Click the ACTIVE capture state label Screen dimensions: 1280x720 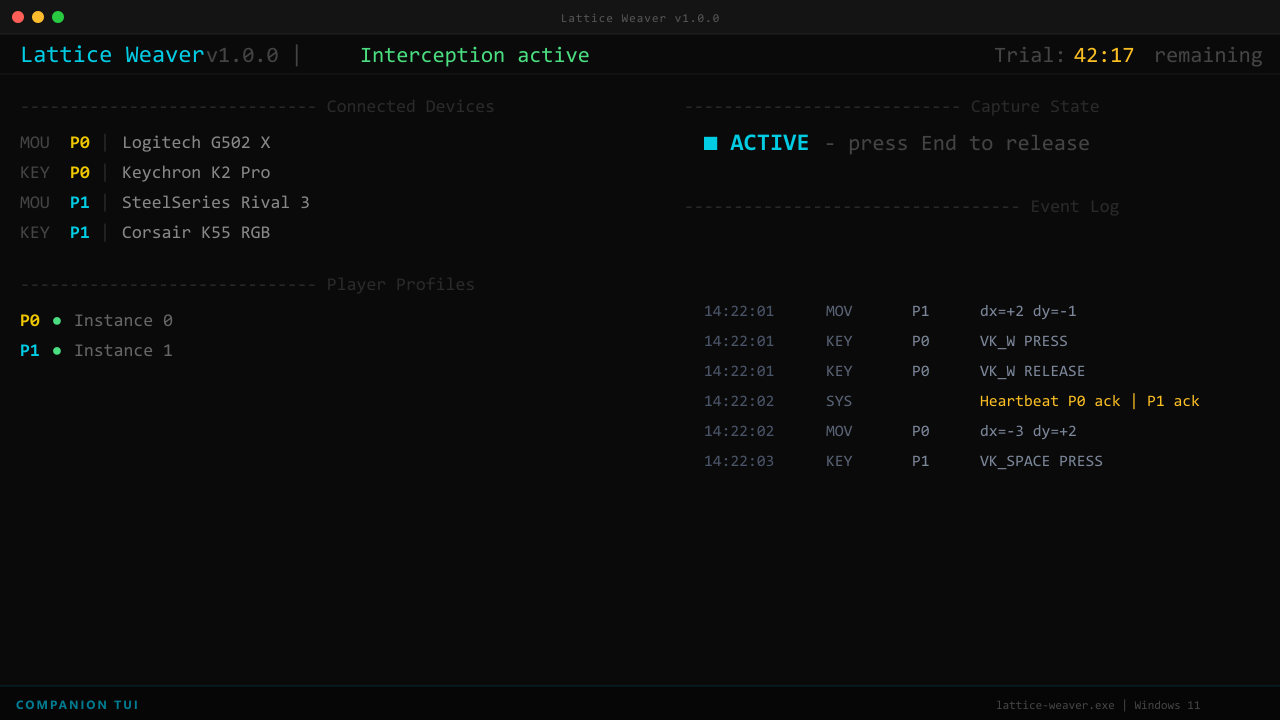click(x=769, y=143)
